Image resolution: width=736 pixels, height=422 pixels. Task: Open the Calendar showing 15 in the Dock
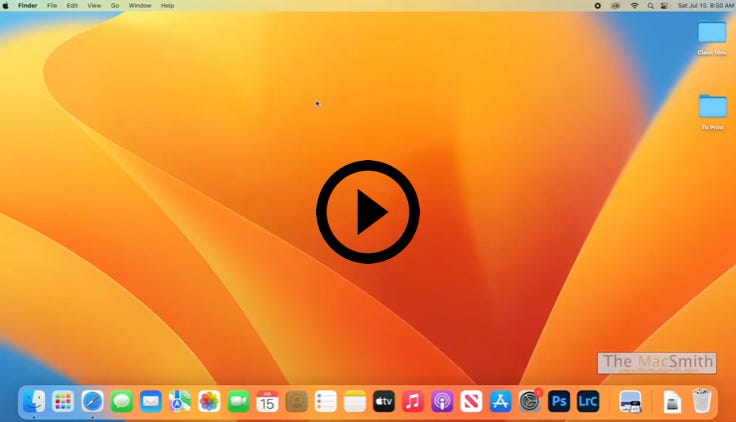point(268,401)
